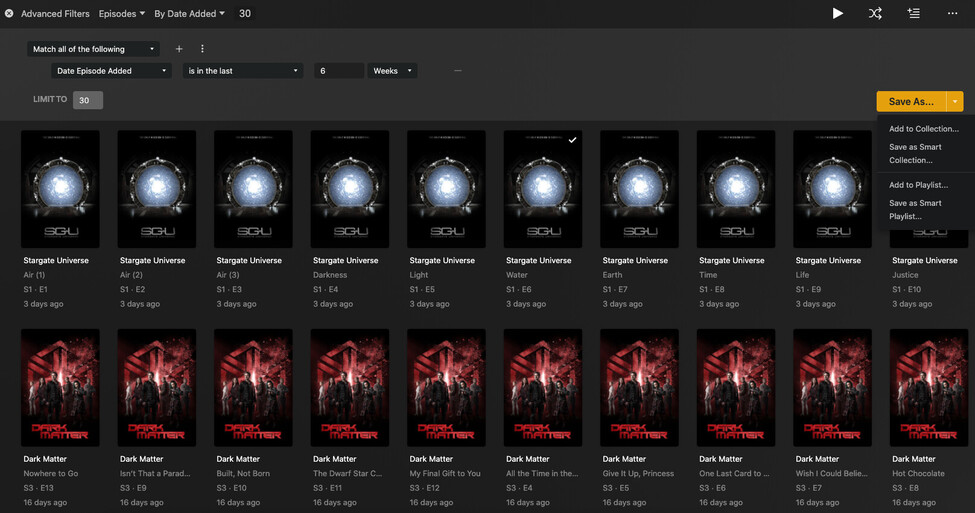Open Stargate Universe Air (2) poster
Viewport: 975px width, 513px height.
coord(157,189)
